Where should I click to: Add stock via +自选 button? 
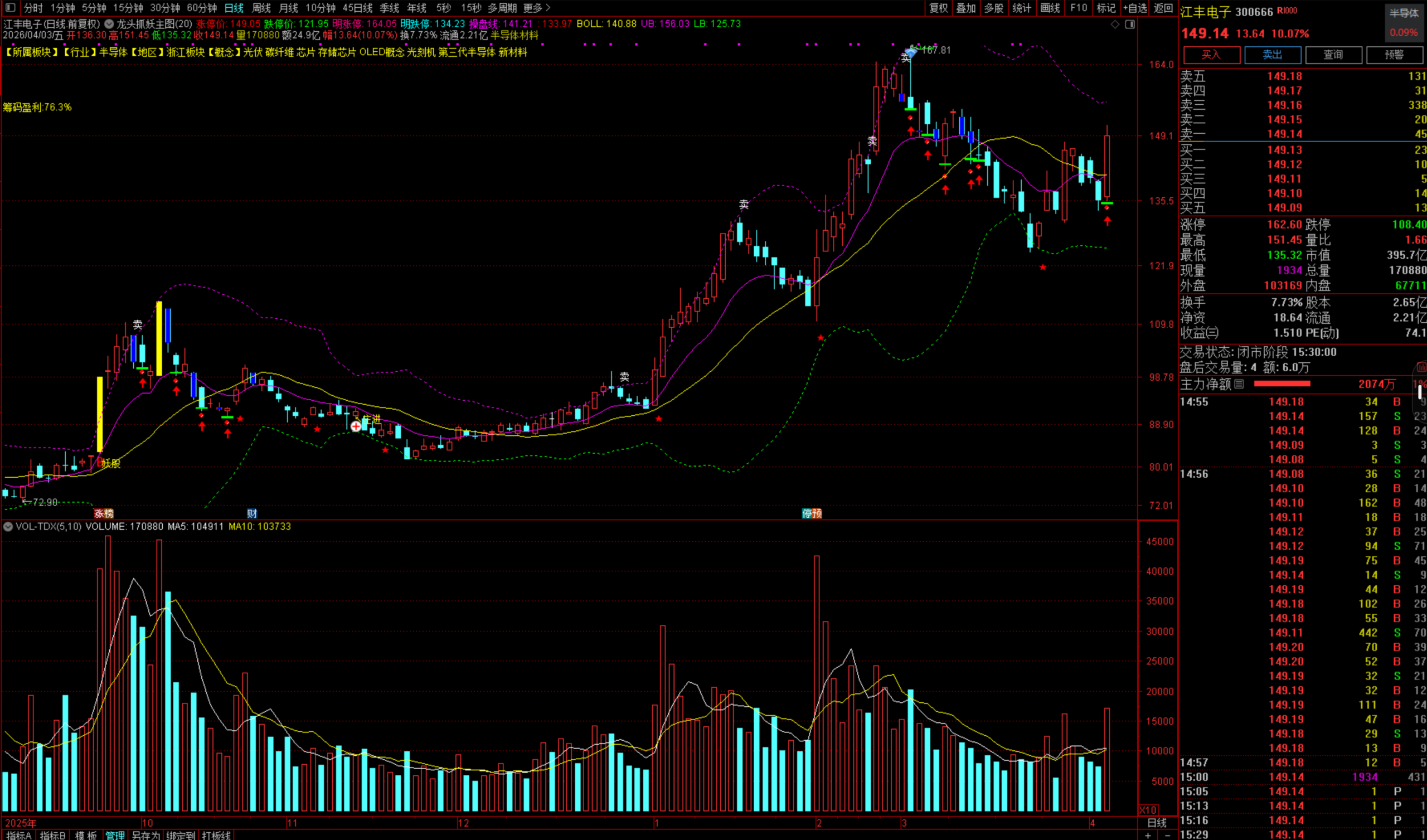pos(1135,8)
